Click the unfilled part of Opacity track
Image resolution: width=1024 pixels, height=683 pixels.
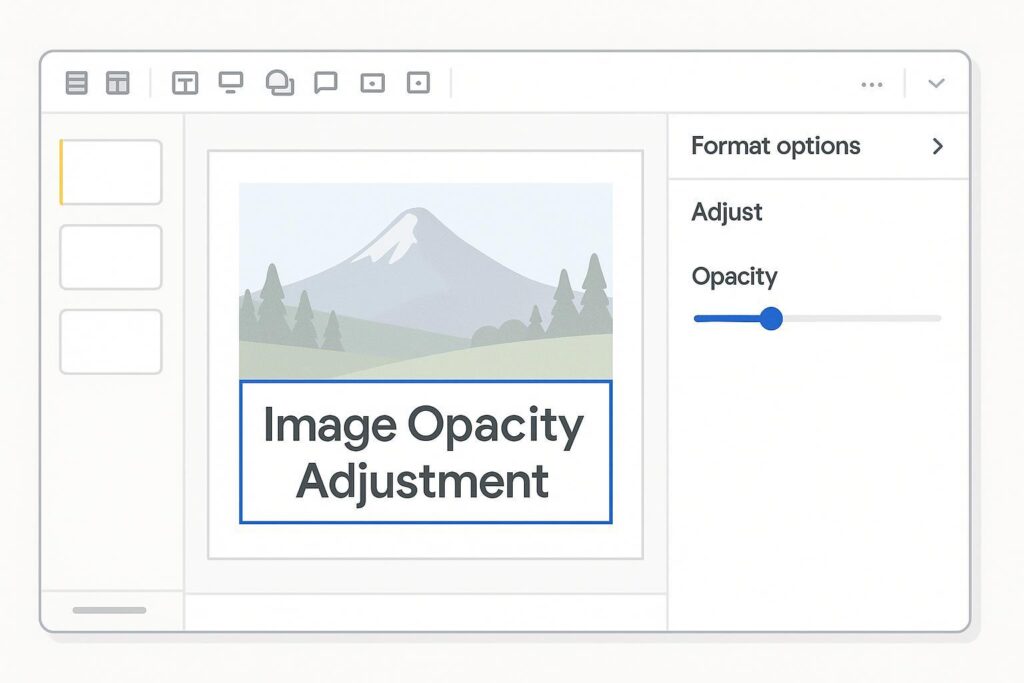tap(860, 319)
